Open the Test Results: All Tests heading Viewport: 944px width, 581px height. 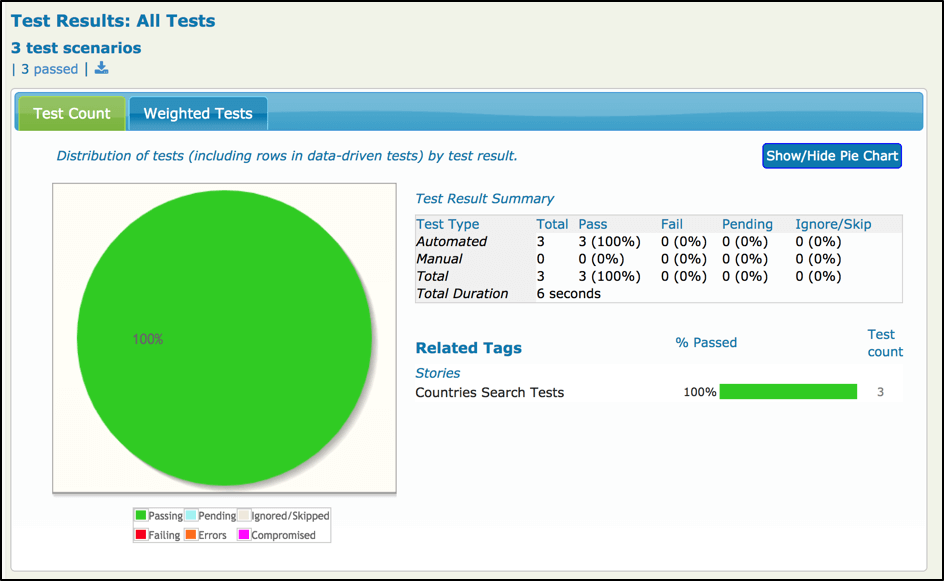click(x=113, y=20)
